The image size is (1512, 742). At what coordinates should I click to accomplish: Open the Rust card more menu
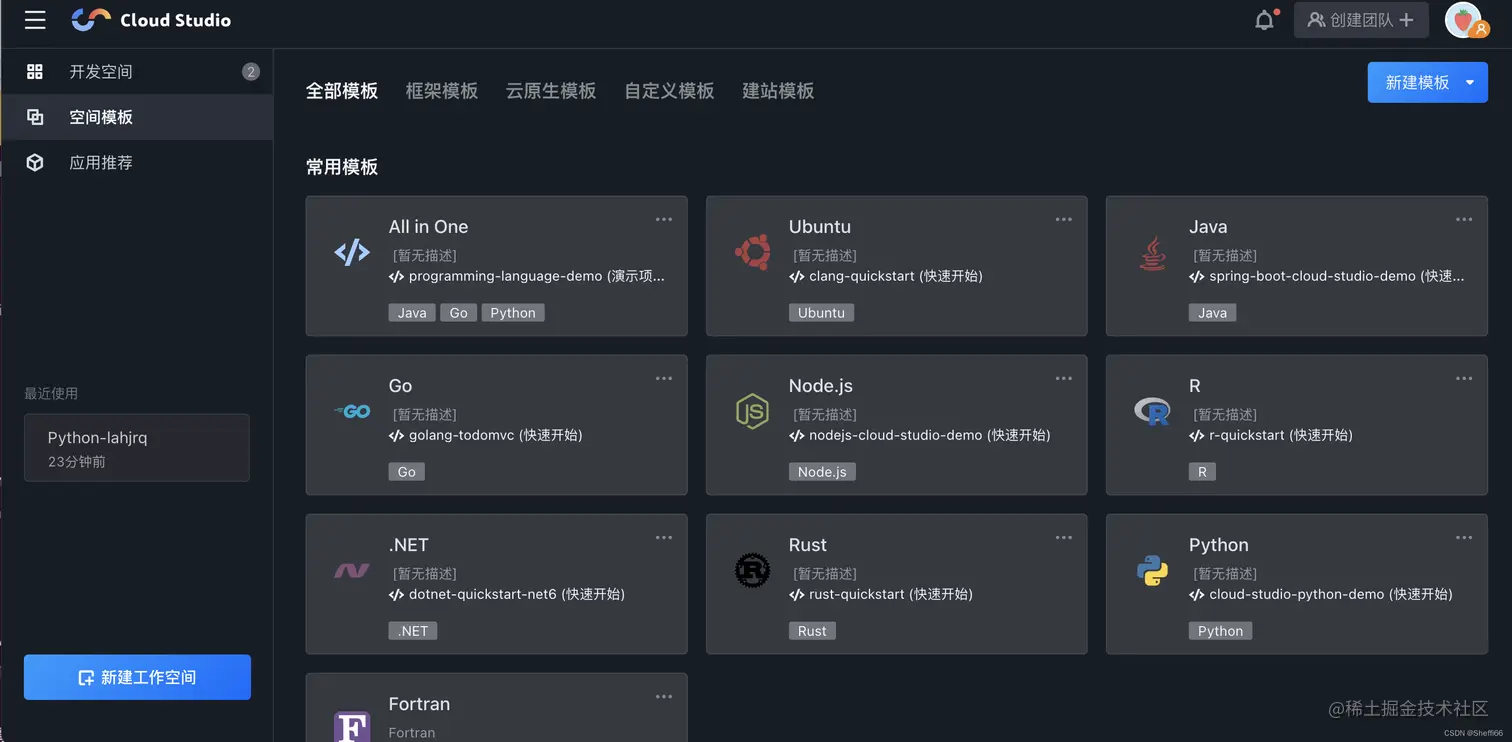[x=1064, y=537]
